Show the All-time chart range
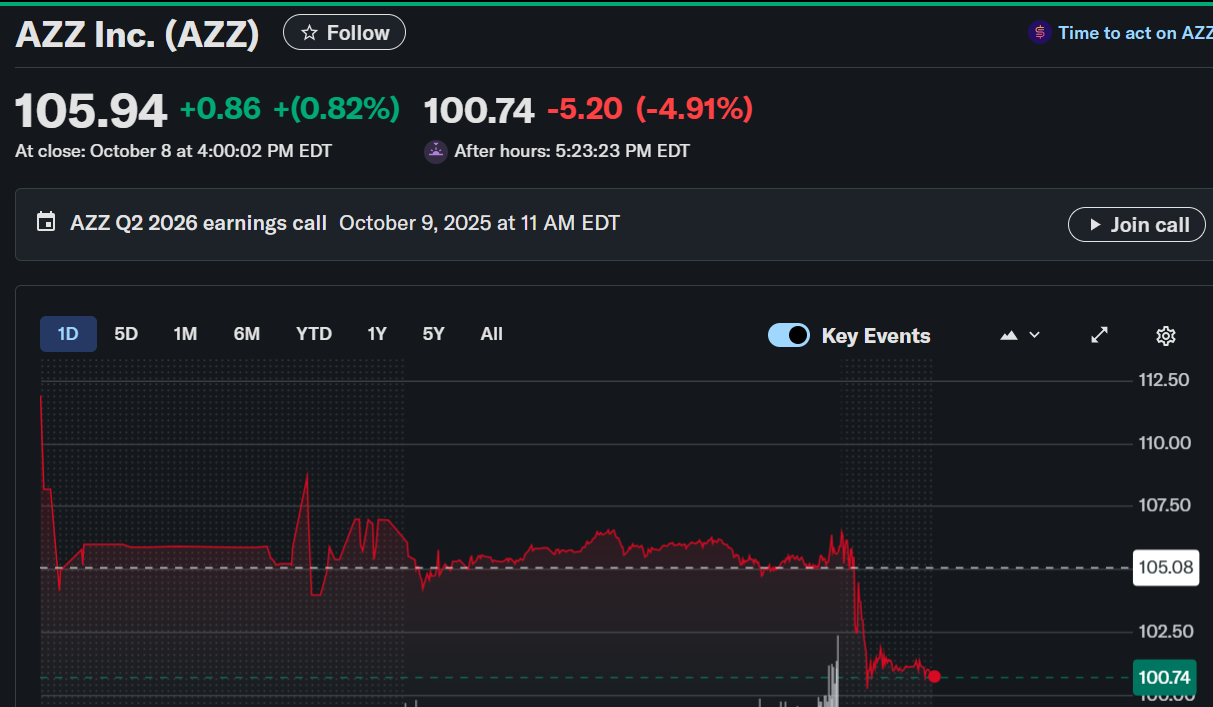 (x=491, y=334)
